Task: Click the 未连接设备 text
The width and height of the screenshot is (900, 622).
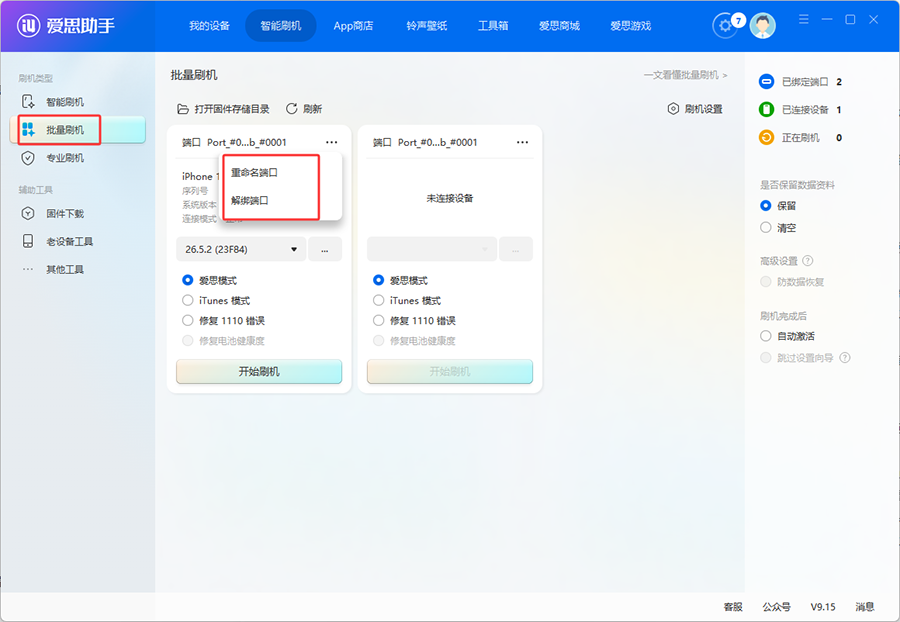Action: (450, 199)
